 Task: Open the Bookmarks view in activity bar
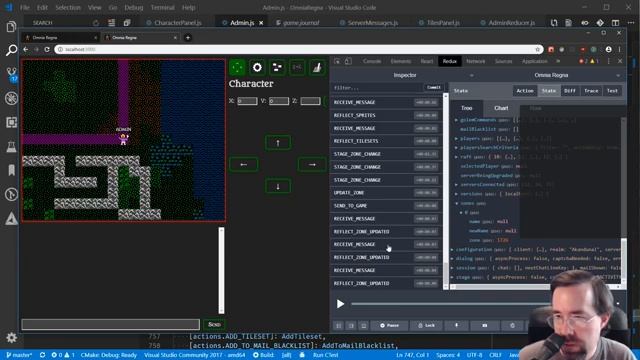pyautogui.click(x=11, y=170)
